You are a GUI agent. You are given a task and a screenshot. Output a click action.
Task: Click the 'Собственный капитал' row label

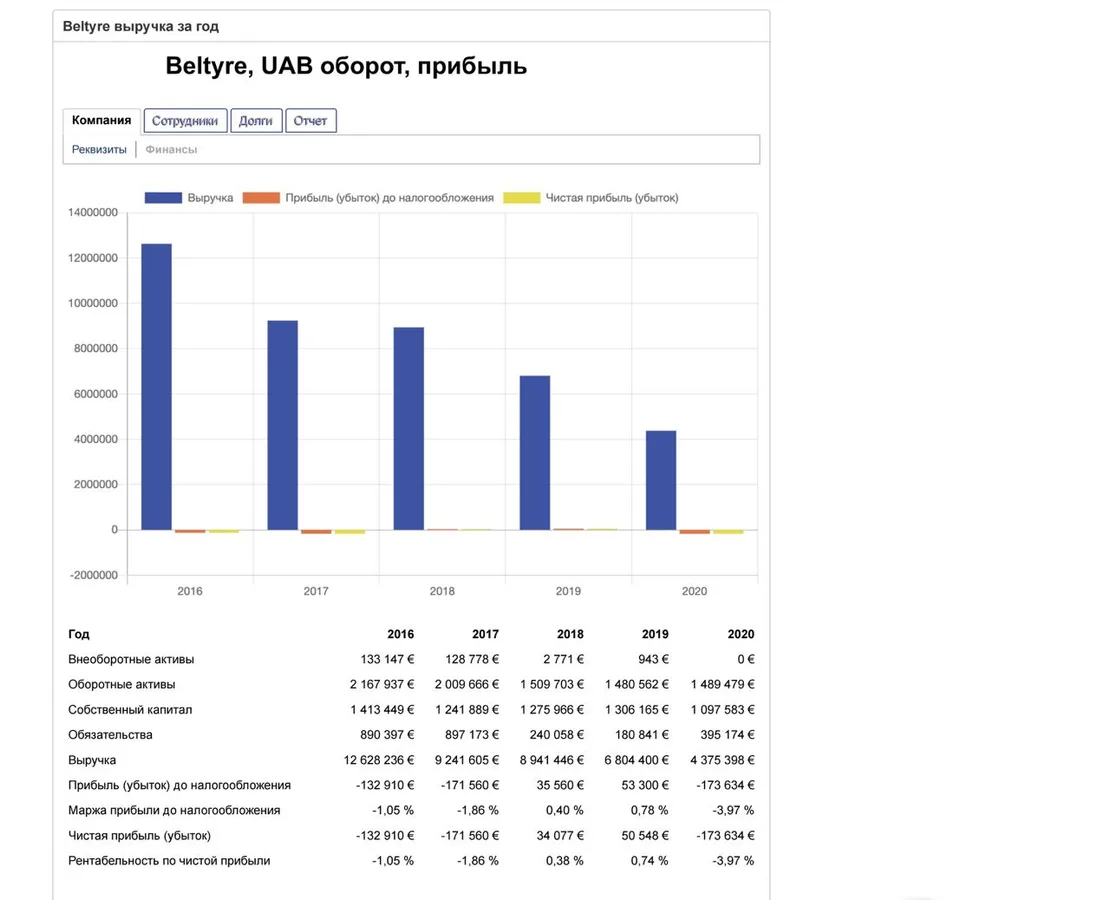[130, 710]
